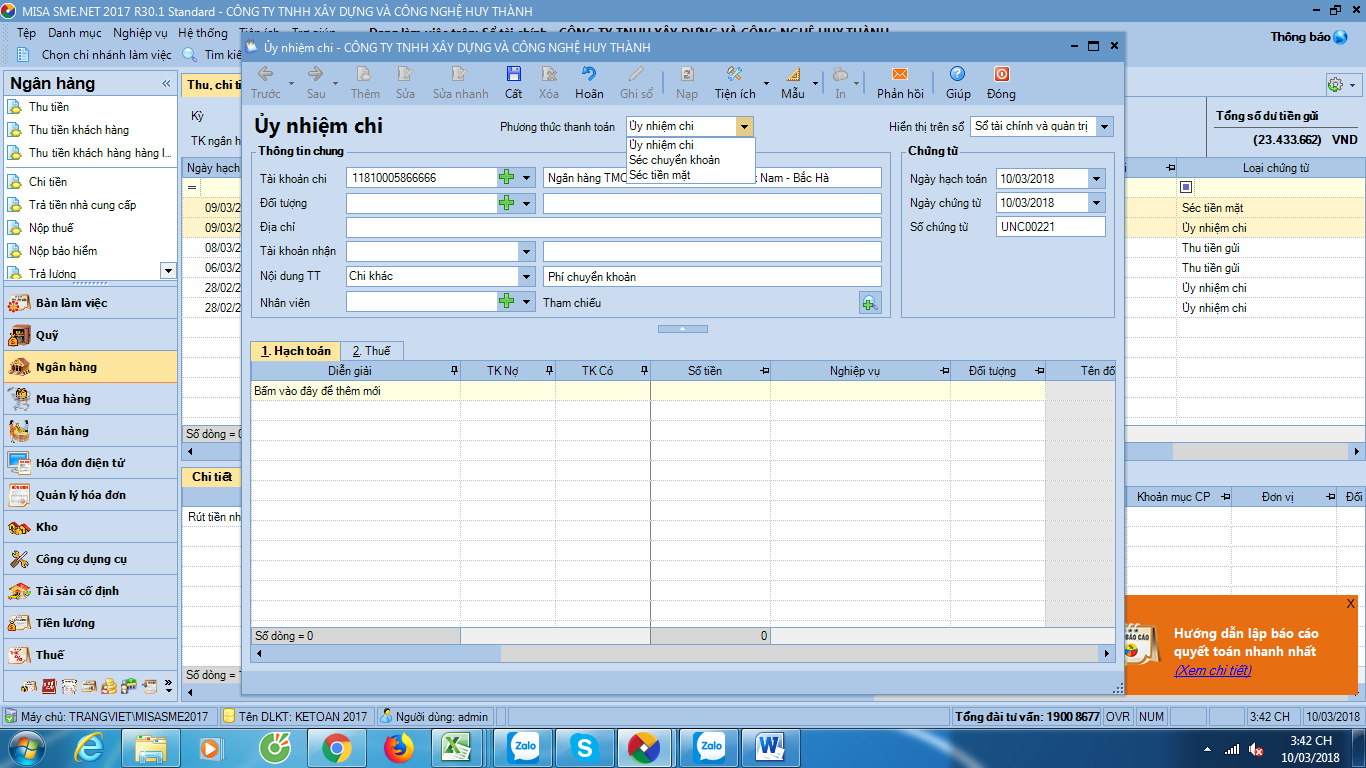The height and width of the screenshot is (768, 1366).
Task: Open the Danh mục menu
Action: tap(75, 33)
